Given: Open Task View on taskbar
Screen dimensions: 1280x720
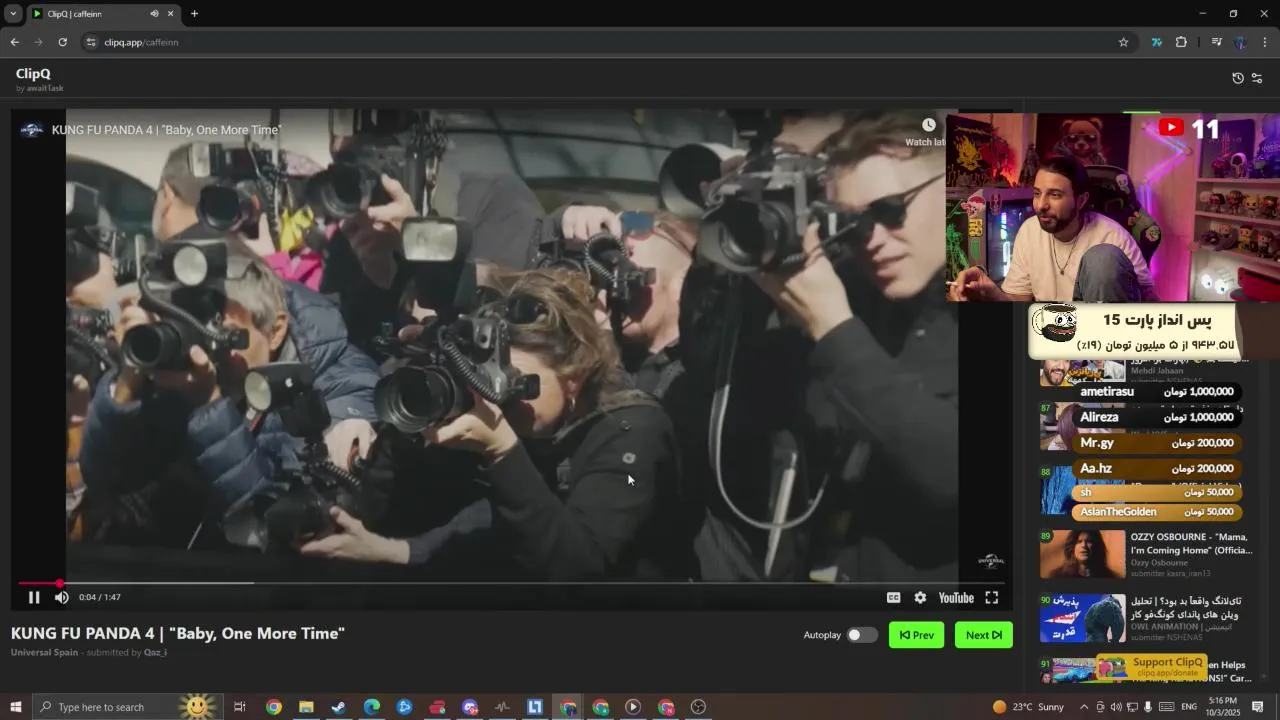Looking at the screenshot, I should click(240, 707).
